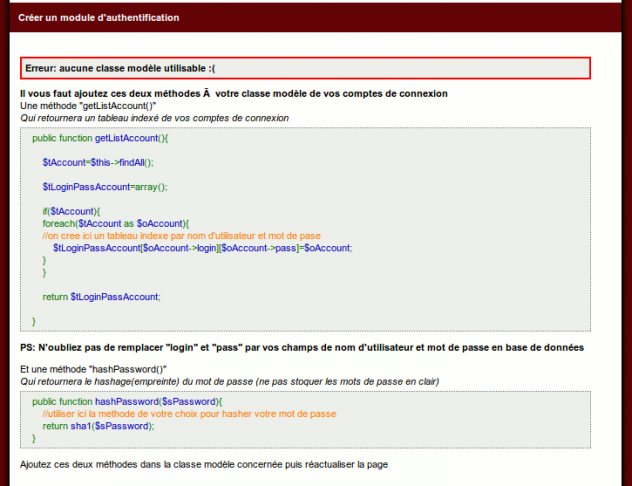Click the $tLoginPassAccount assignment line inside foreach
Viewport: 632px width, 486px height.
tap(202, 247)
